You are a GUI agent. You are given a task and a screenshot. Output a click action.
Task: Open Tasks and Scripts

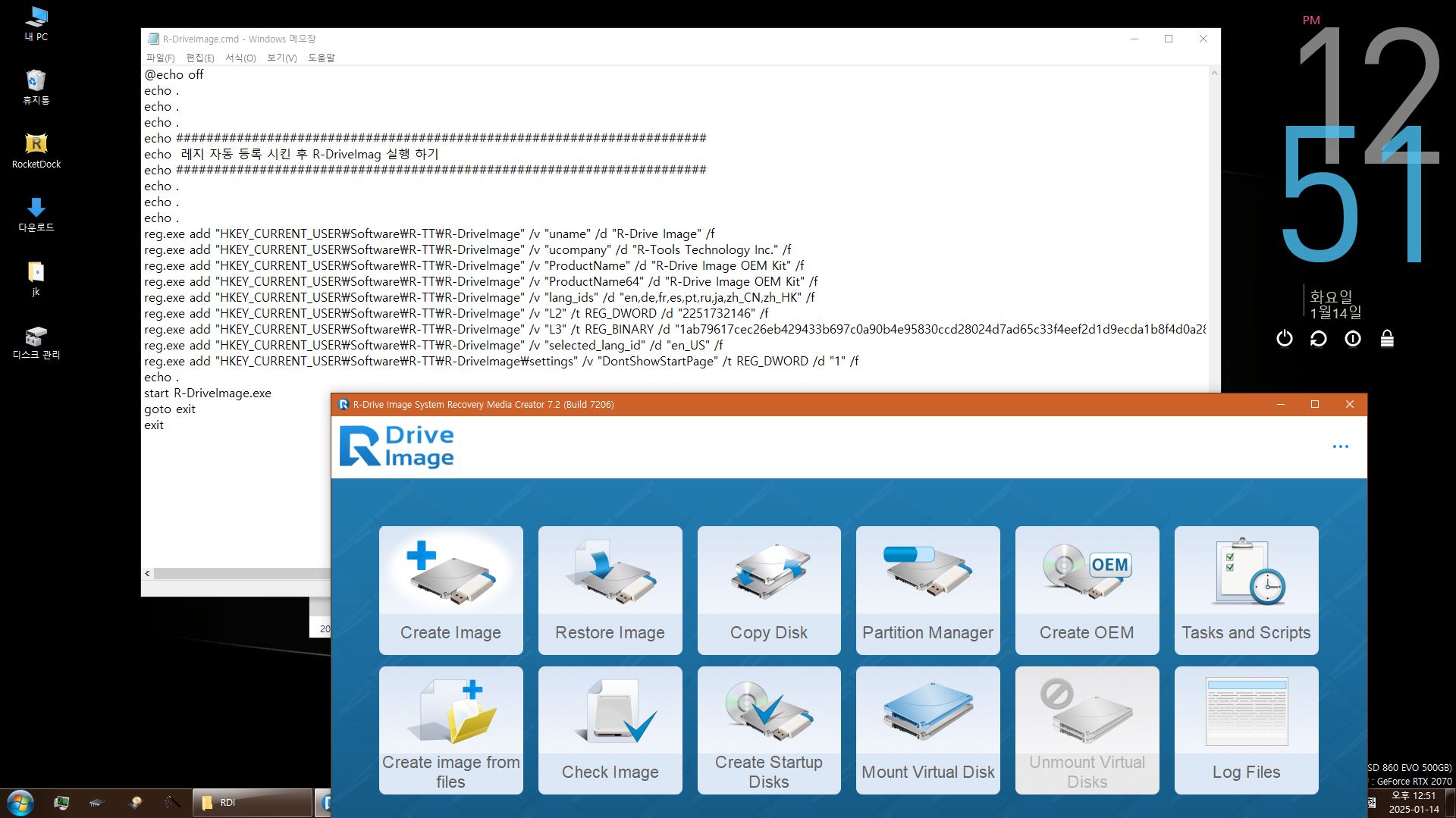coord(1246,590)
